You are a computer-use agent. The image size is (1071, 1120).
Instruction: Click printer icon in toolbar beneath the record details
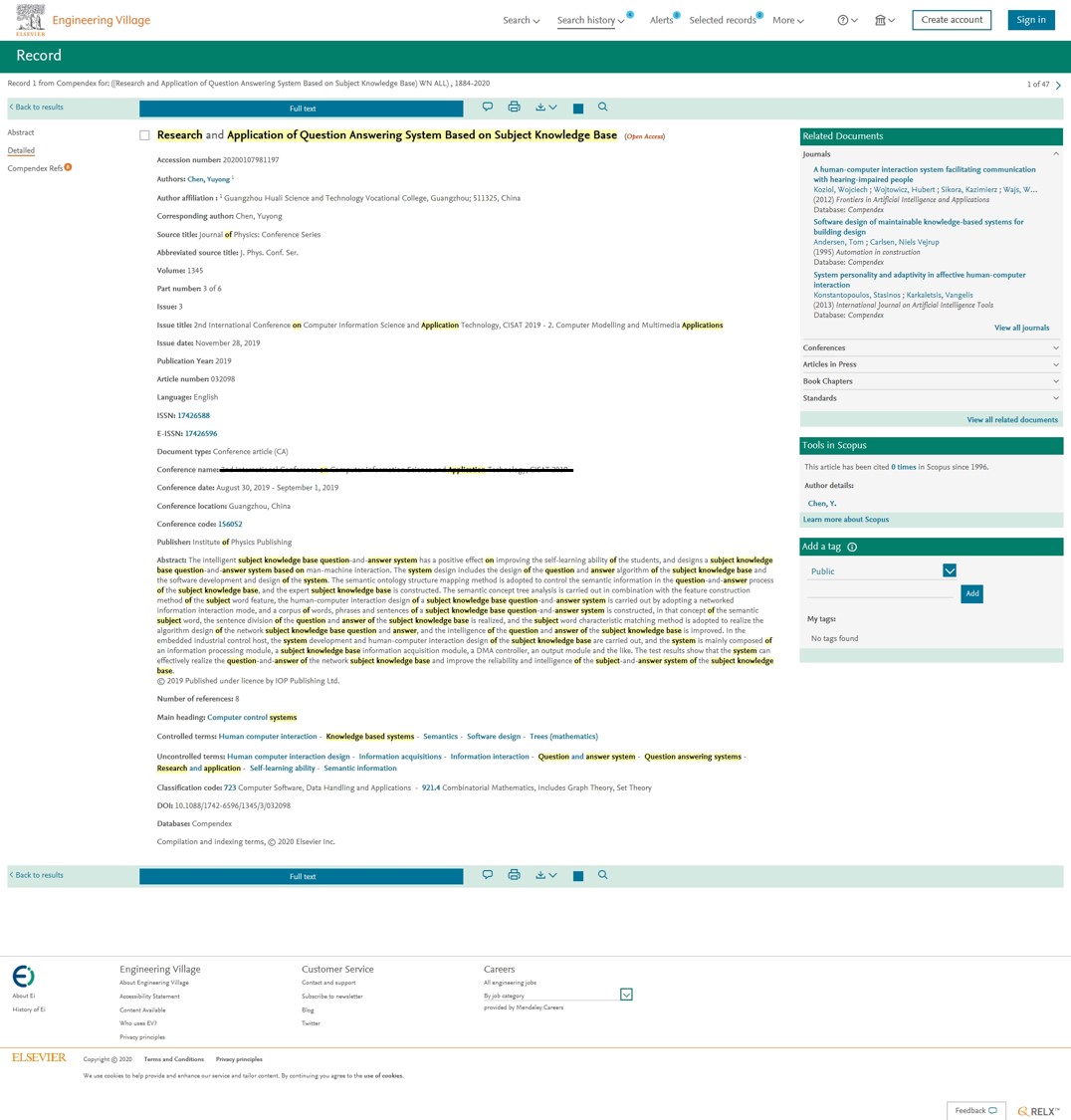(x=514, y=875)
